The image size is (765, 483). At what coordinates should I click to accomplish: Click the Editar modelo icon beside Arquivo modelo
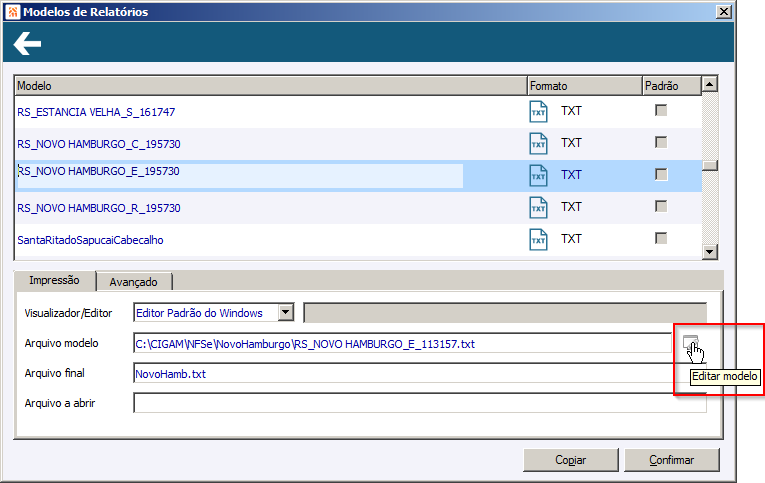(690, 342)
